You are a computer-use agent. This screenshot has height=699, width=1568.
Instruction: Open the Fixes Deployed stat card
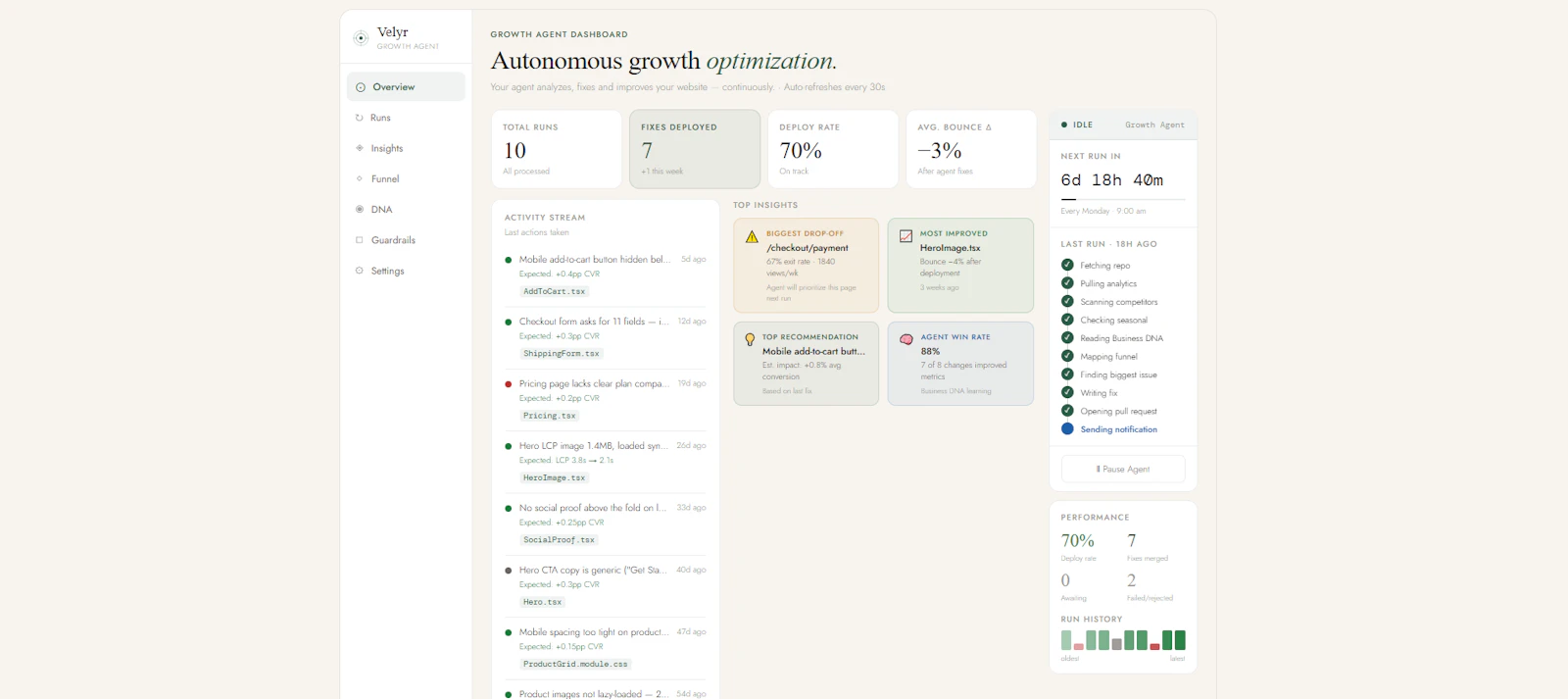click(695, 149)
